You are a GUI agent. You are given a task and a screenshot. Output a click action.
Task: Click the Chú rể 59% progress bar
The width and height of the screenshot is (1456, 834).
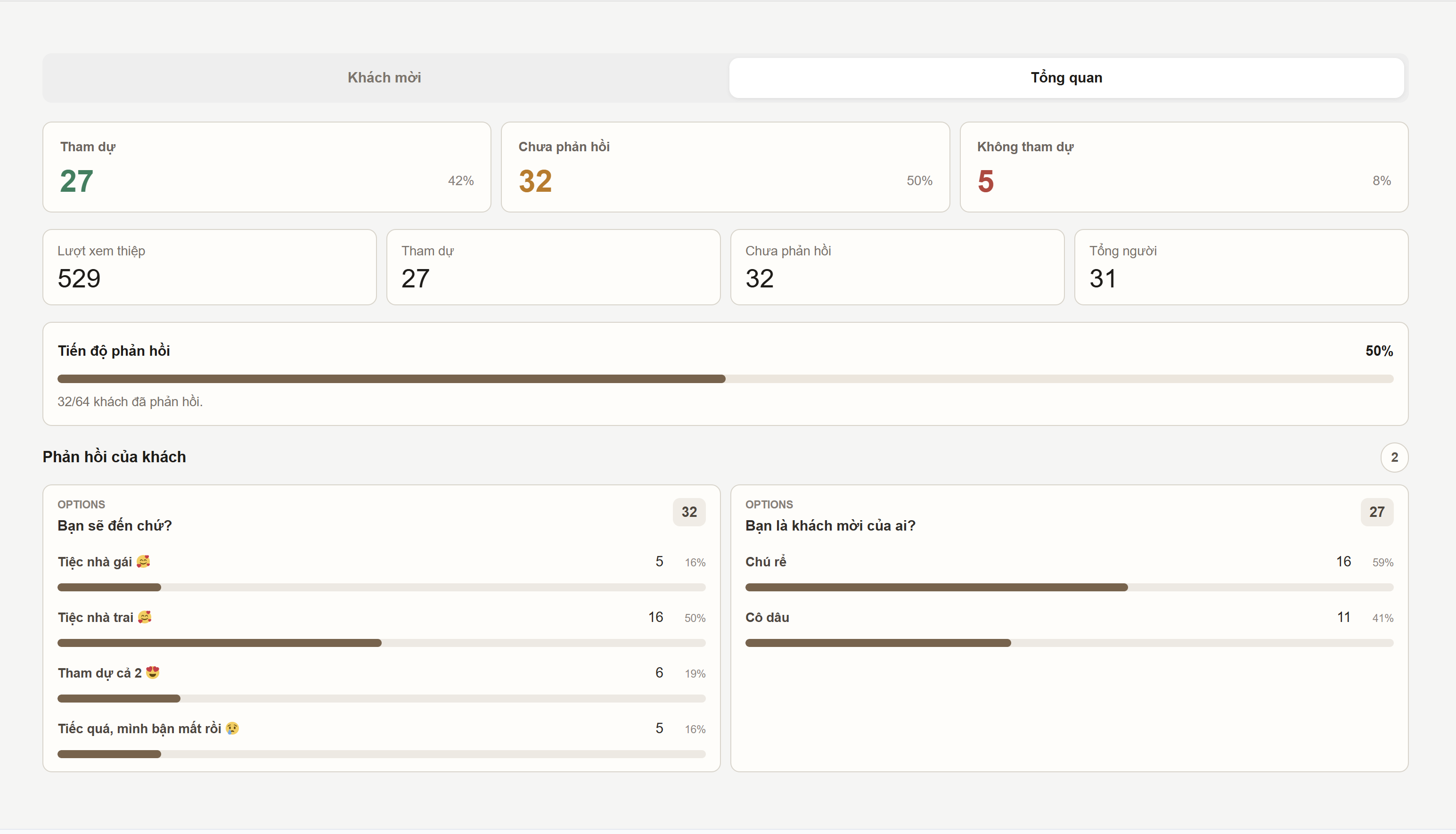(1069, 587)
